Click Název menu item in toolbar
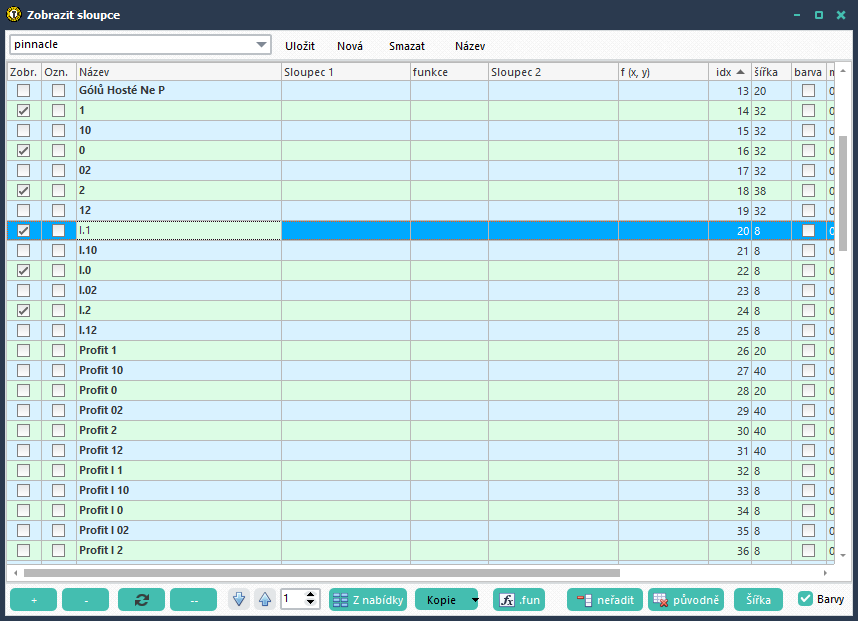 [470, 46]
